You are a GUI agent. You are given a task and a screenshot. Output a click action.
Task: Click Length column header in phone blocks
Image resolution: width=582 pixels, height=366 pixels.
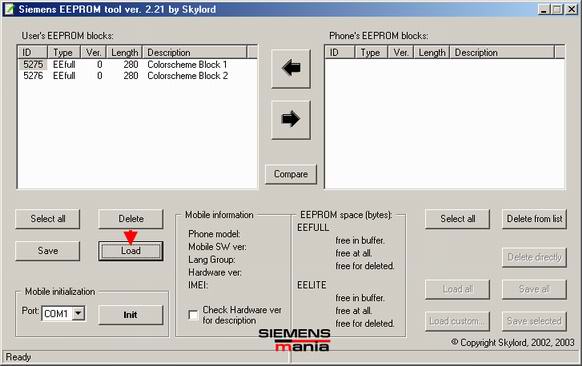click(x=432, y=52)
